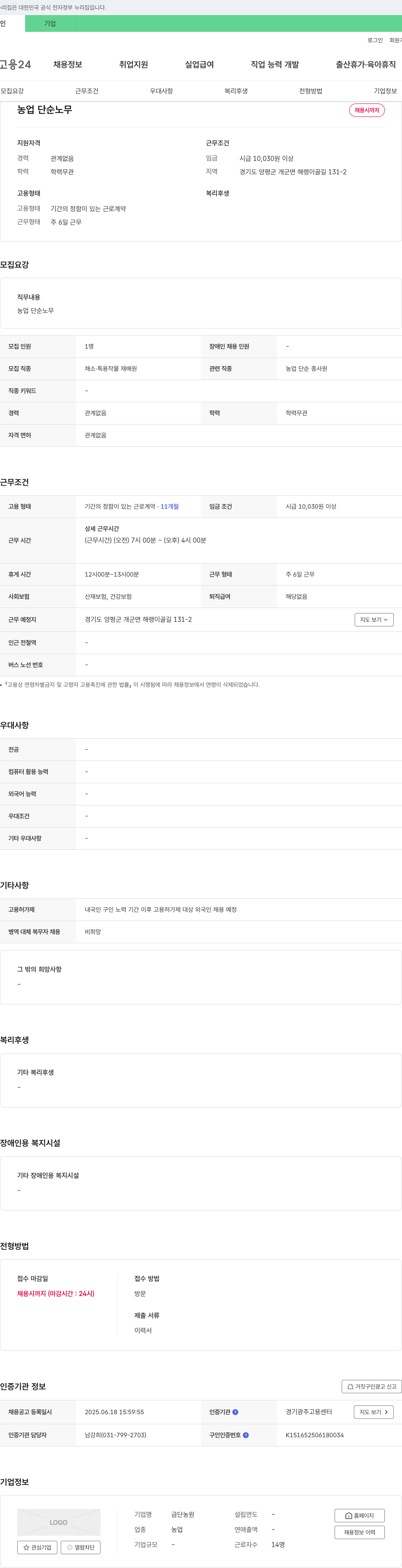The width and height of the screenshot is (402, 1568).
Task: Select working hours 7시 00분 ~ 4시 00분 text
Action: click(x=145, y=541)
